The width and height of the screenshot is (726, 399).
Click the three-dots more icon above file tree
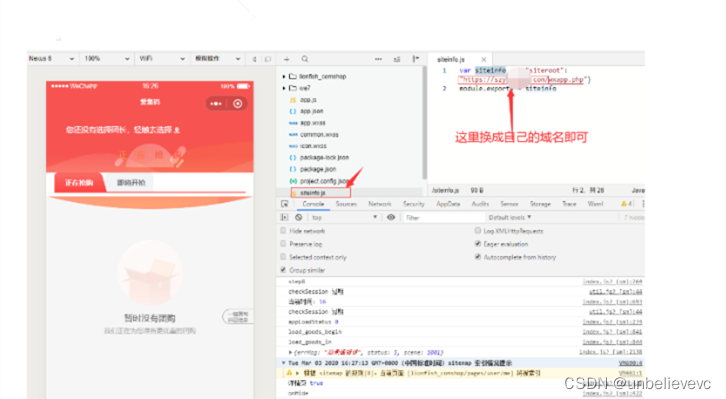pos(378,59)
